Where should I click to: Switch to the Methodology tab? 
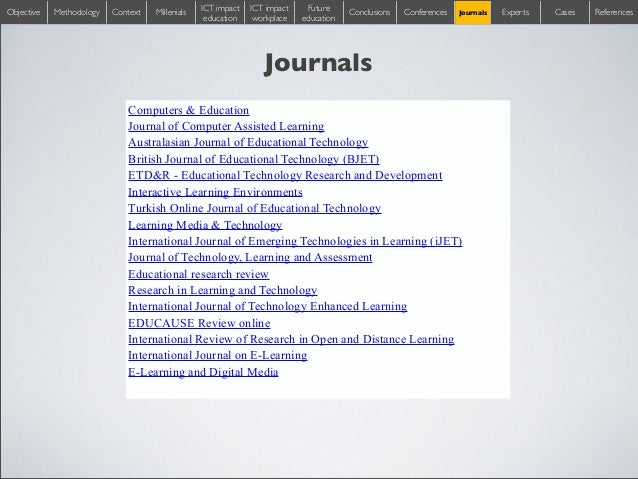[77, 12]
